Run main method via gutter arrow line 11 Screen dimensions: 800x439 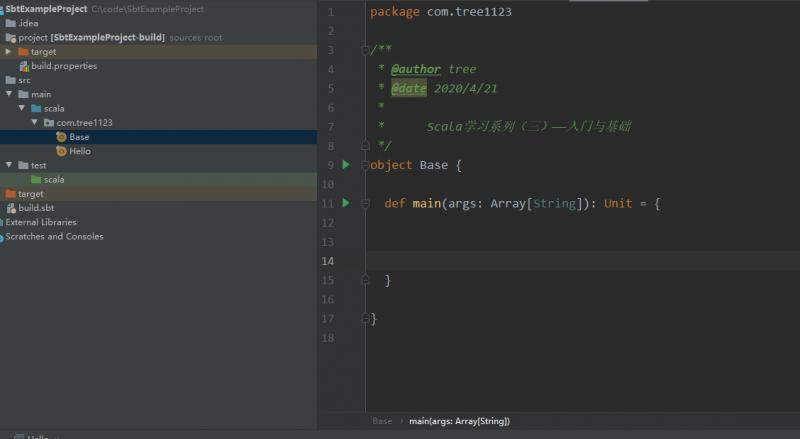pos(346,203)
